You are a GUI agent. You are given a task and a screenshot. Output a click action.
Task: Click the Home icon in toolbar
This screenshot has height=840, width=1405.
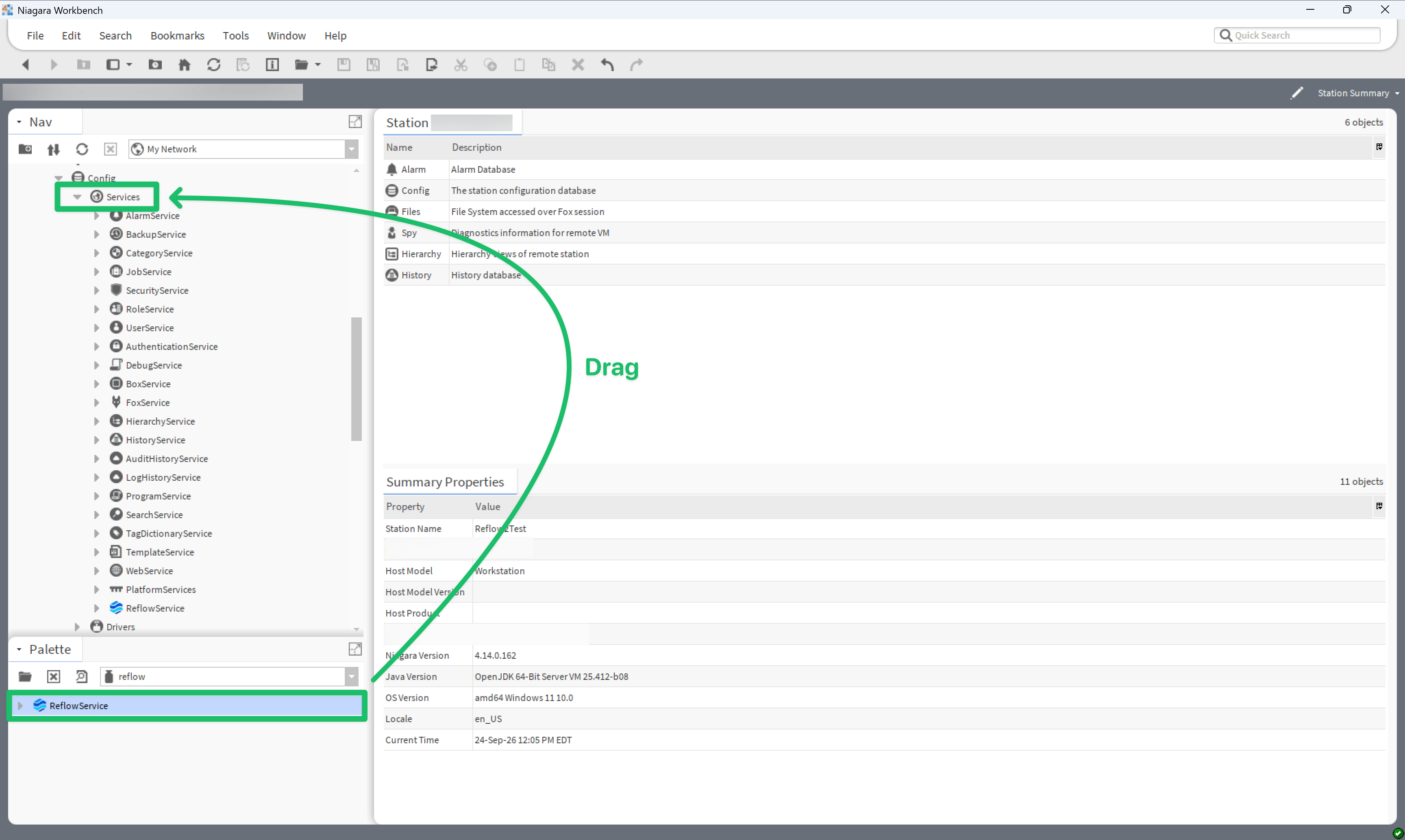[x=184, y=65]
